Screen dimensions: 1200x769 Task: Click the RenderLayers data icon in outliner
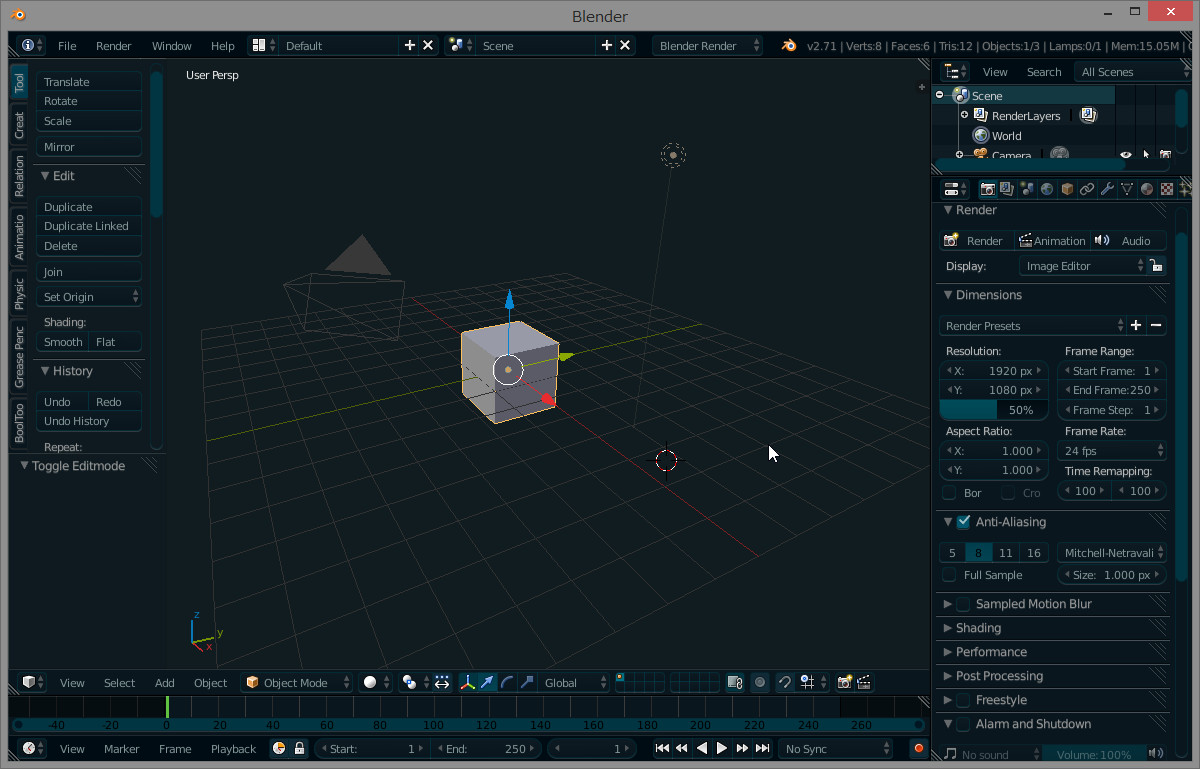pyautogui.click(x=1088, y=115)
